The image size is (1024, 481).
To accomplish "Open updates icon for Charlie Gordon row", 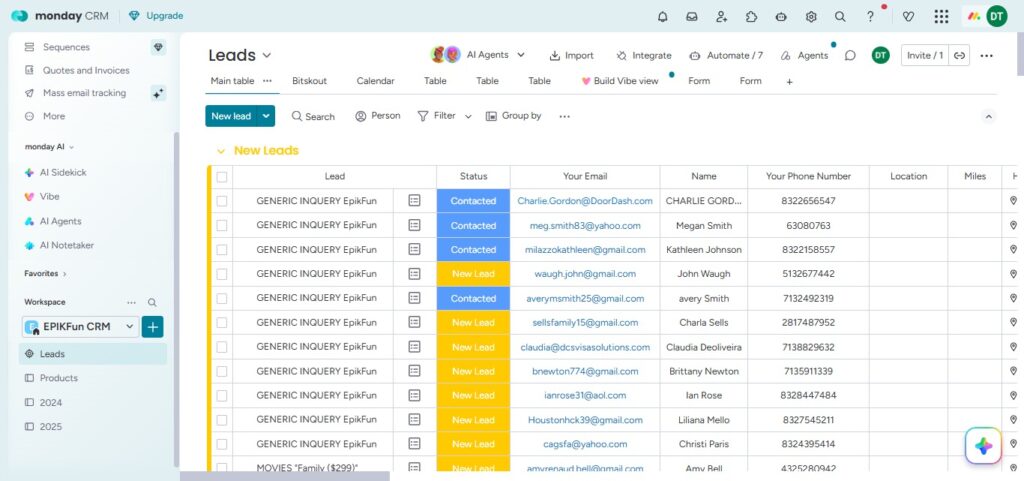I will click(x=414, y=200).
